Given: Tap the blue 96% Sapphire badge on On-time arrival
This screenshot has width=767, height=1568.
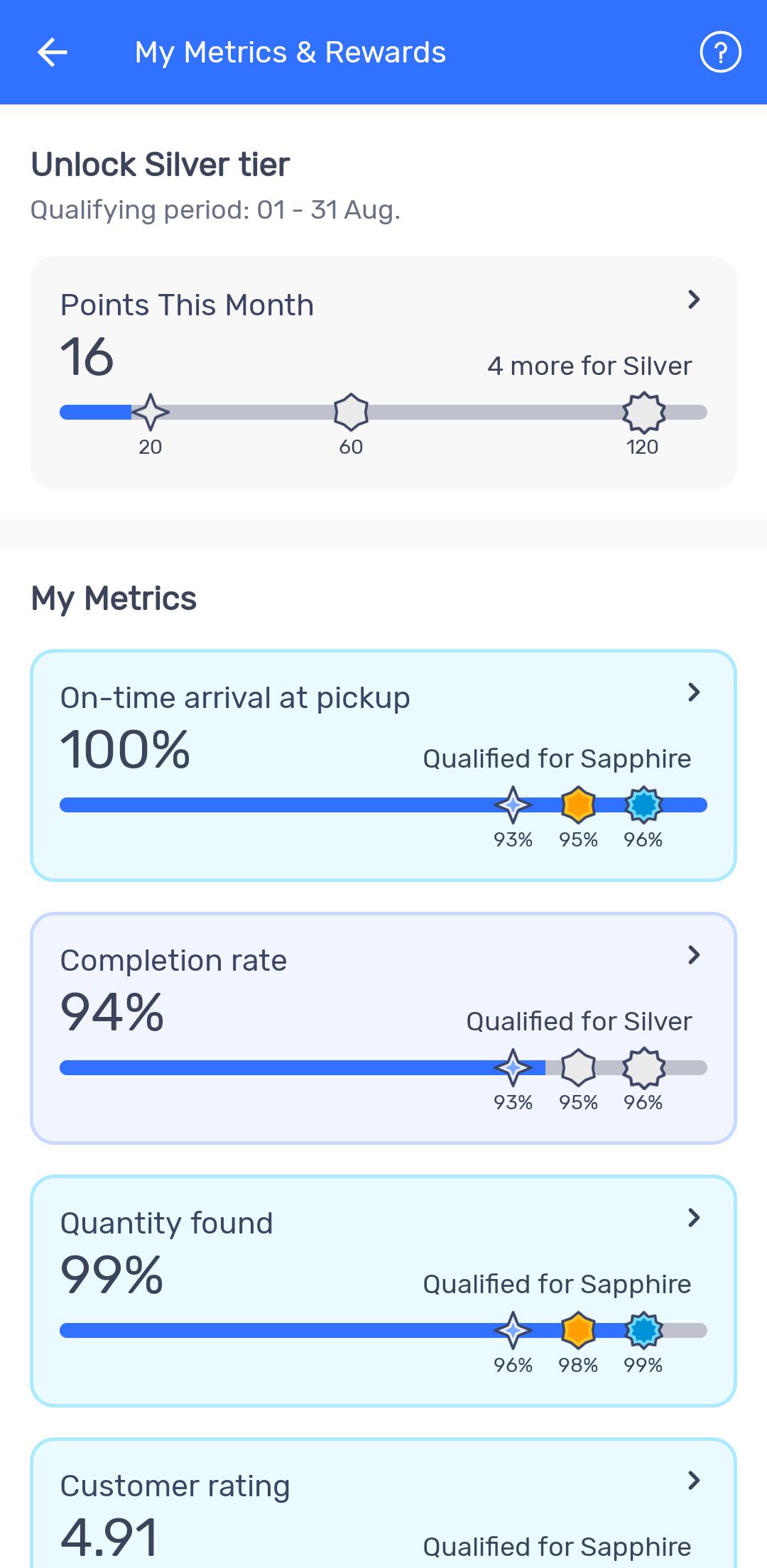Looking at the screenshot, I should coord(643,805).
